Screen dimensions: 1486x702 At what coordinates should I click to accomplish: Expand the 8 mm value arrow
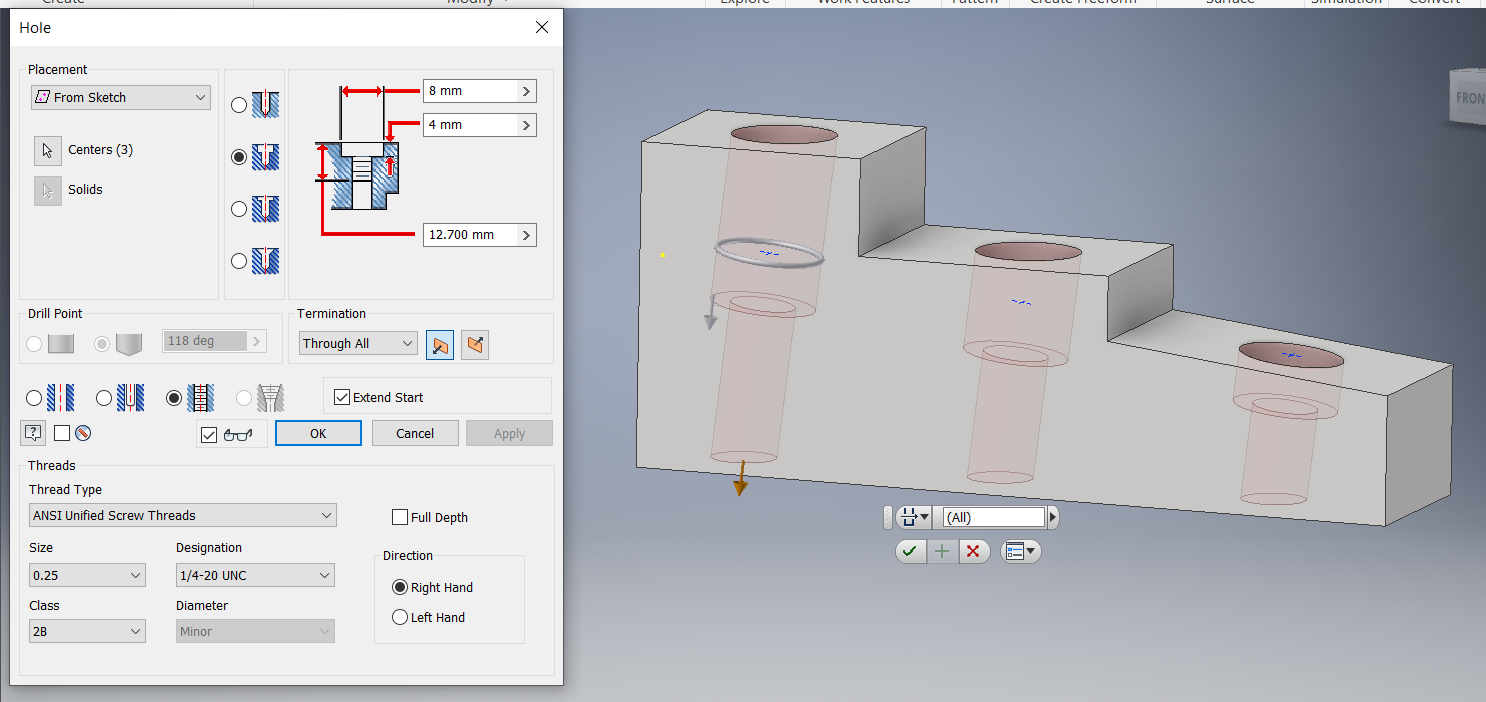pyautogui.click(x=527, y=91)
